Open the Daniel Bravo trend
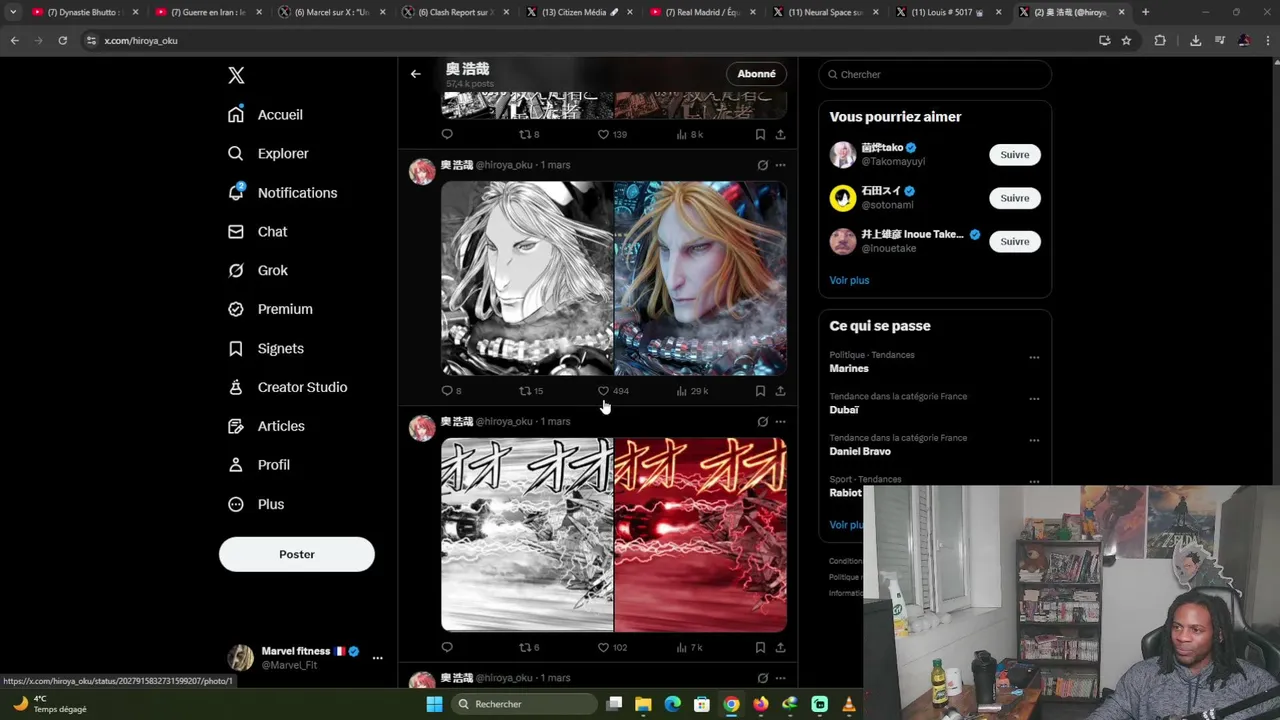The width and height of the screenshot is (1280, 720). pyautogui.click(x=860, y=451)
